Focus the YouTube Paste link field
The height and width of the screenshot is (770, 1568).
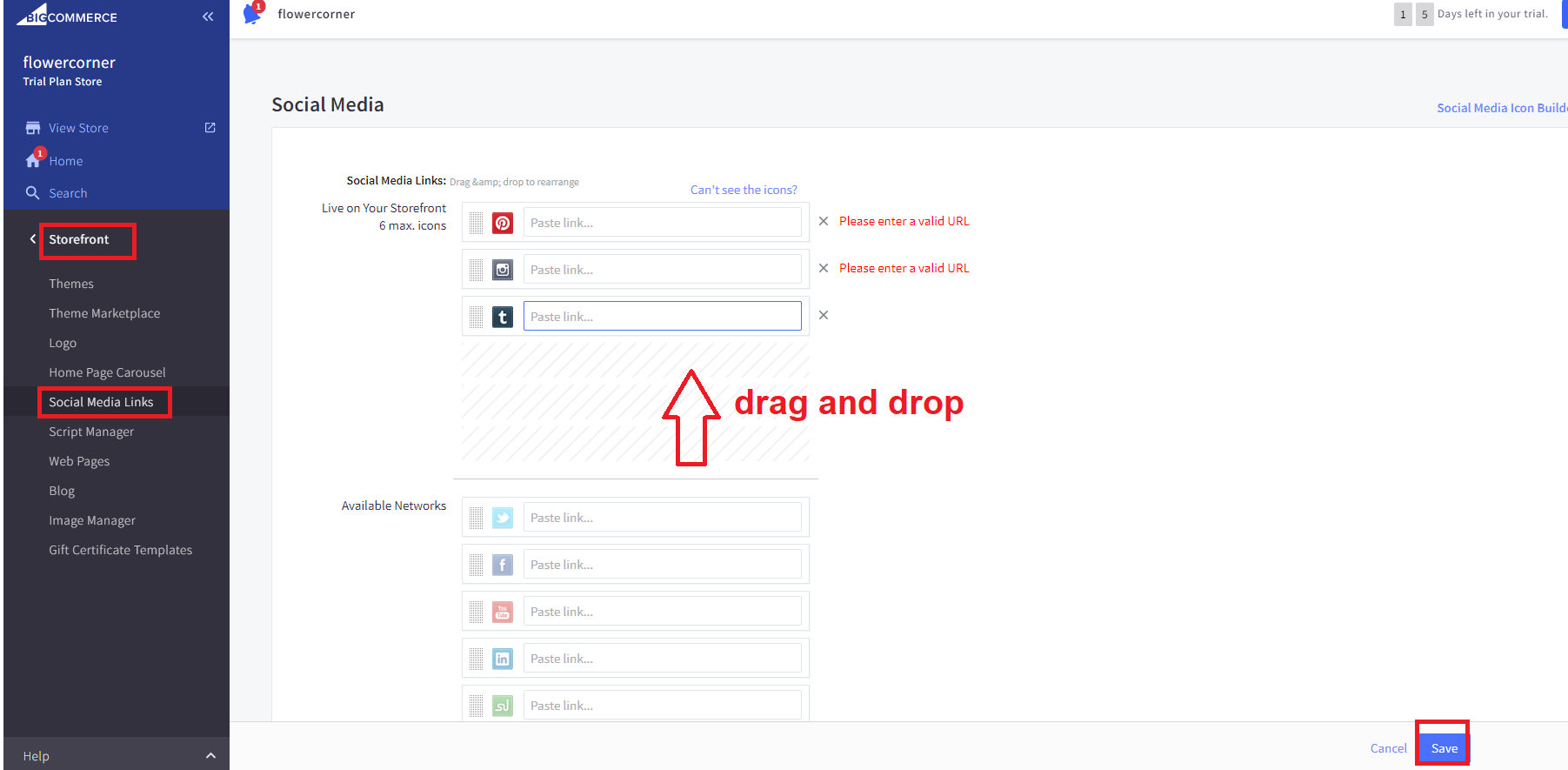click(663, 612)
